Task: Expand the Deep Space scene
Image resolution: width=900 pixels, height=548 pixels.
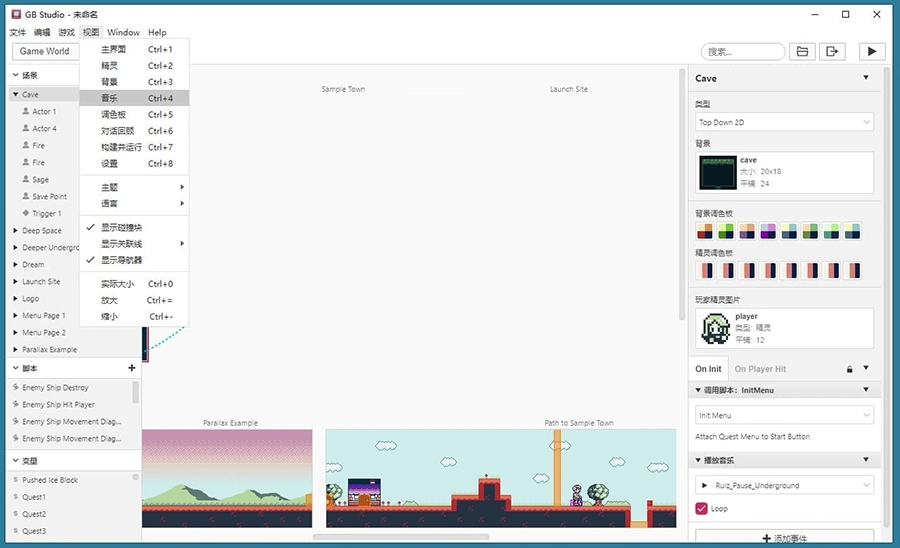Action: (15, 230)
